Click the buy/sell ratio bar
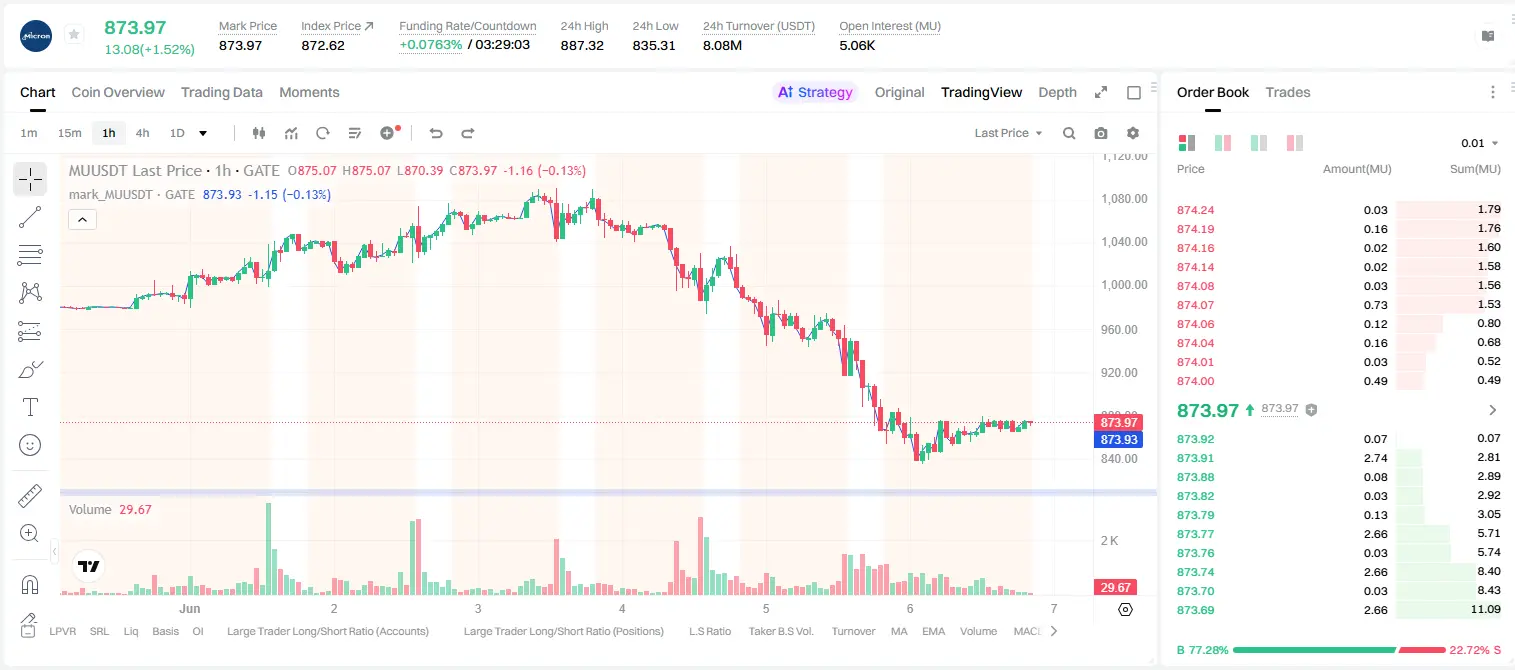Screen dimensions: 1515x670 1340,650
